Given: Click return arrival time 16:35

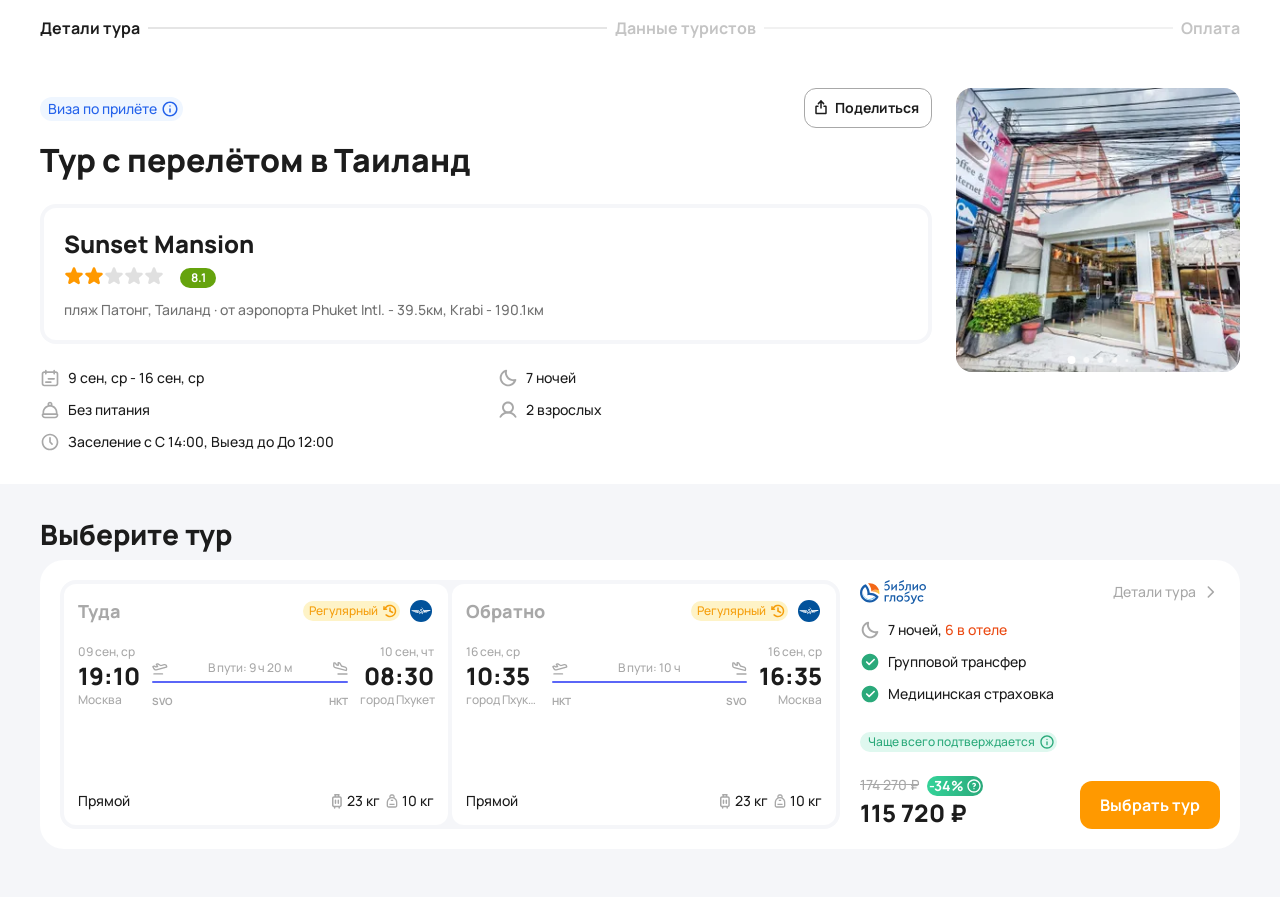Looking at the screenshot, I should pos(790,677).
